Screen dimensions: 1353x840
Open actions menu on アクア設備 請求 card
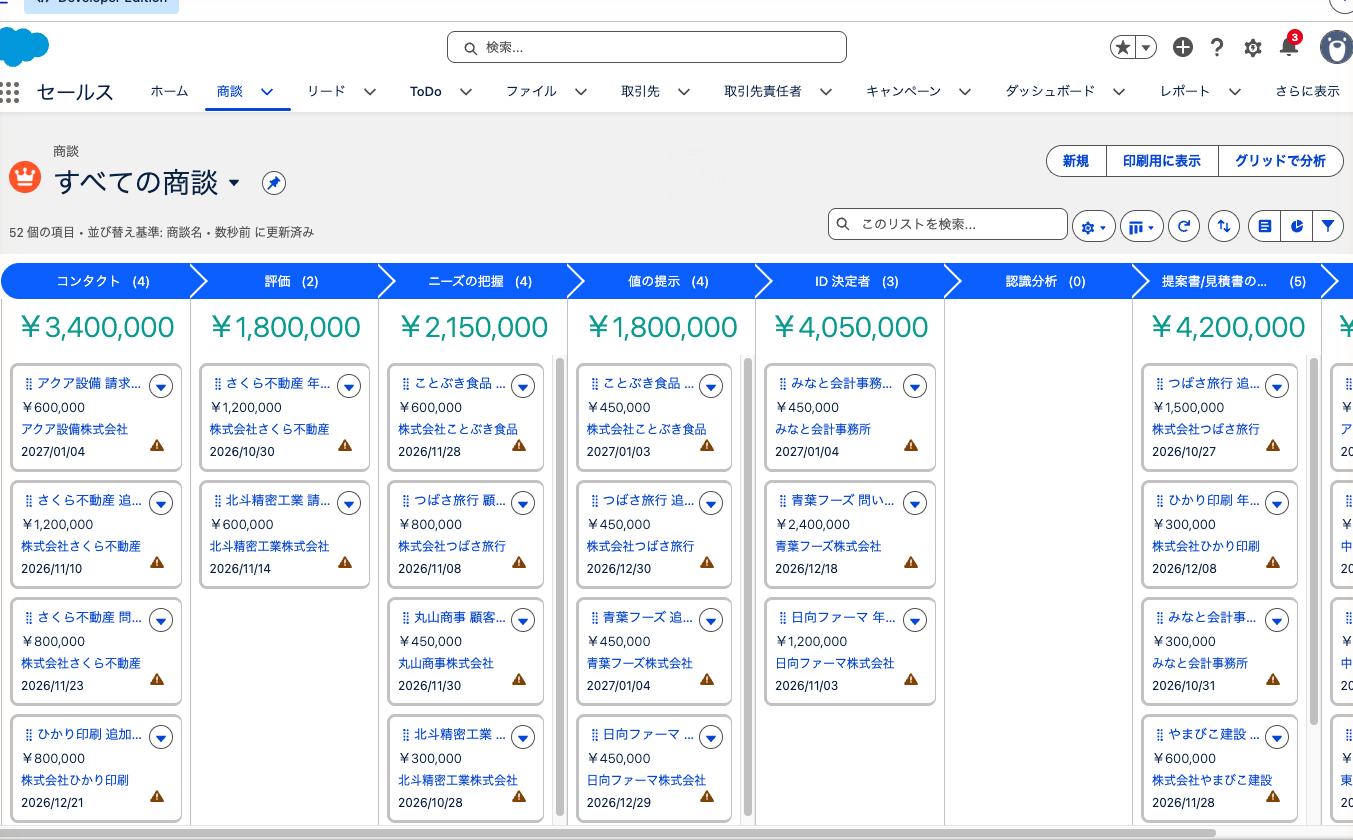(x=161, y=386)
